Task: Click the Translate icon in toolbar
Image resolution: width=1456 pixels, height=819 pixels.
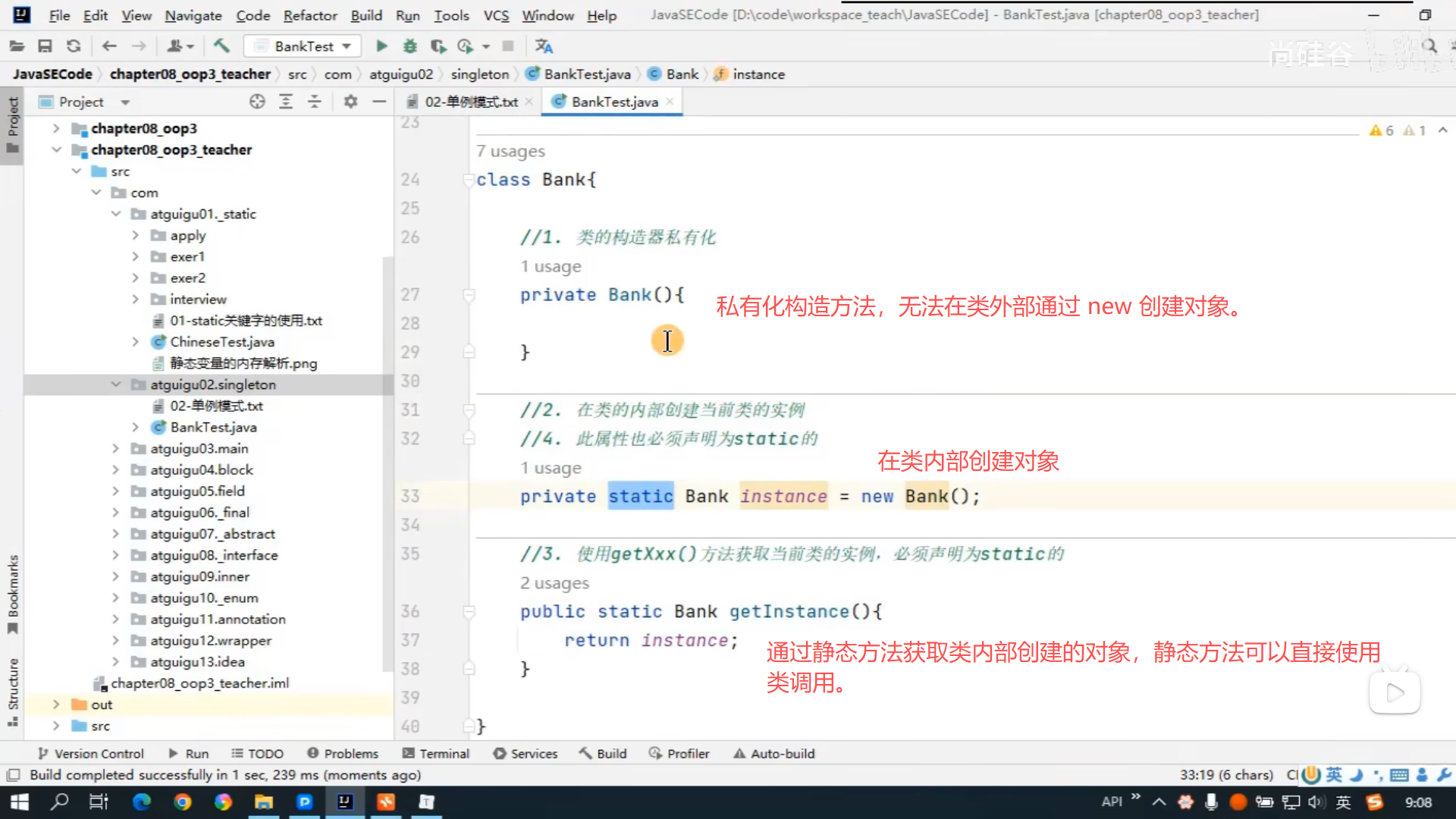Action: pos(544,46)
